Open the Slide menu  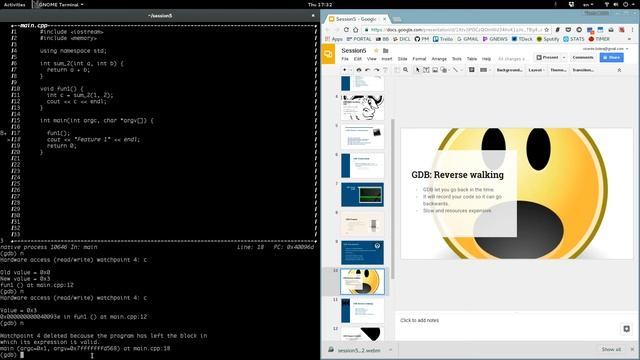point(402,59)
